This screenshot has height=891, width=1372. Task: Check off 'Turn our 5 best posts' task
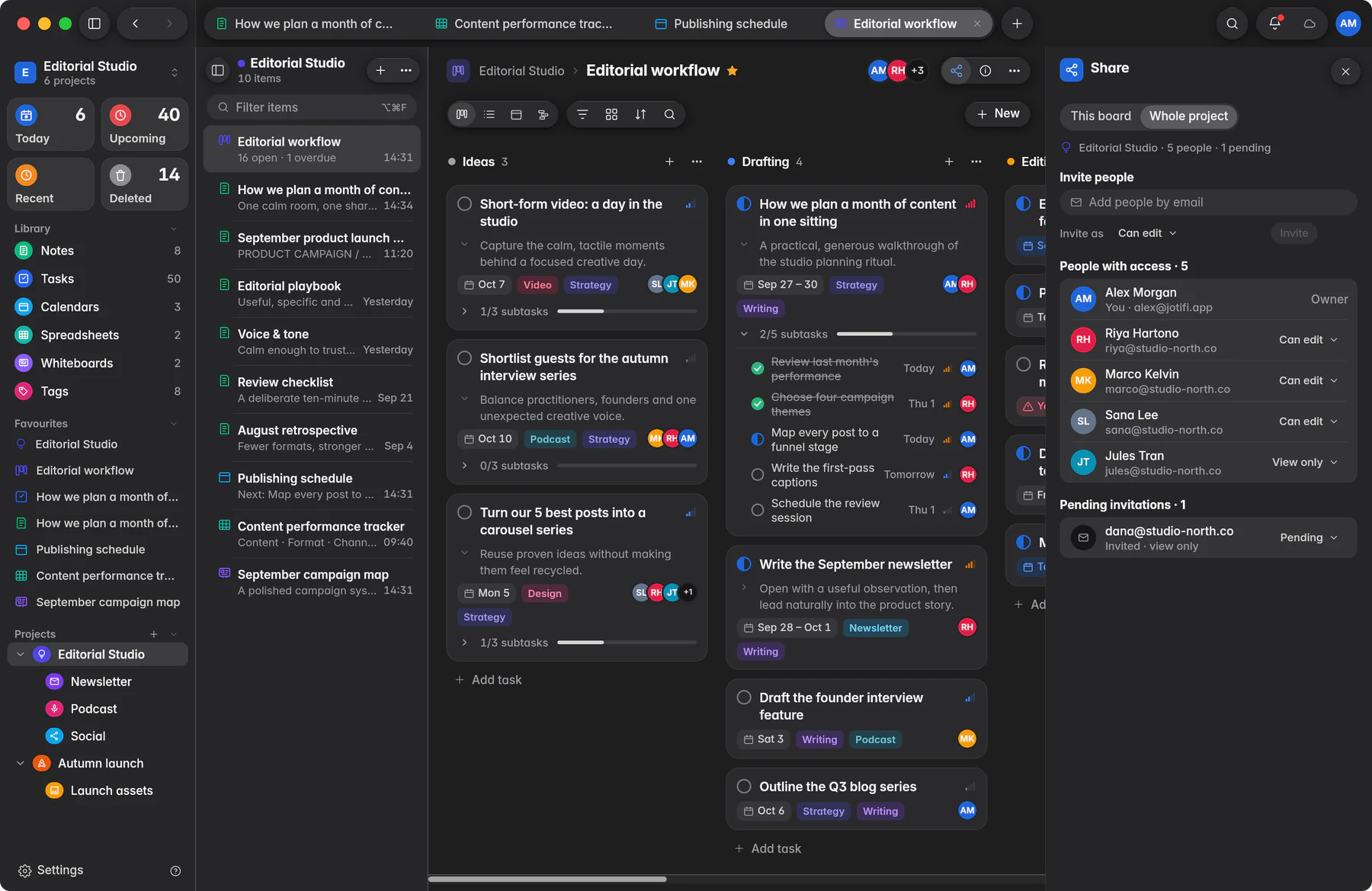pyautogui.click(x=464, y=512)
